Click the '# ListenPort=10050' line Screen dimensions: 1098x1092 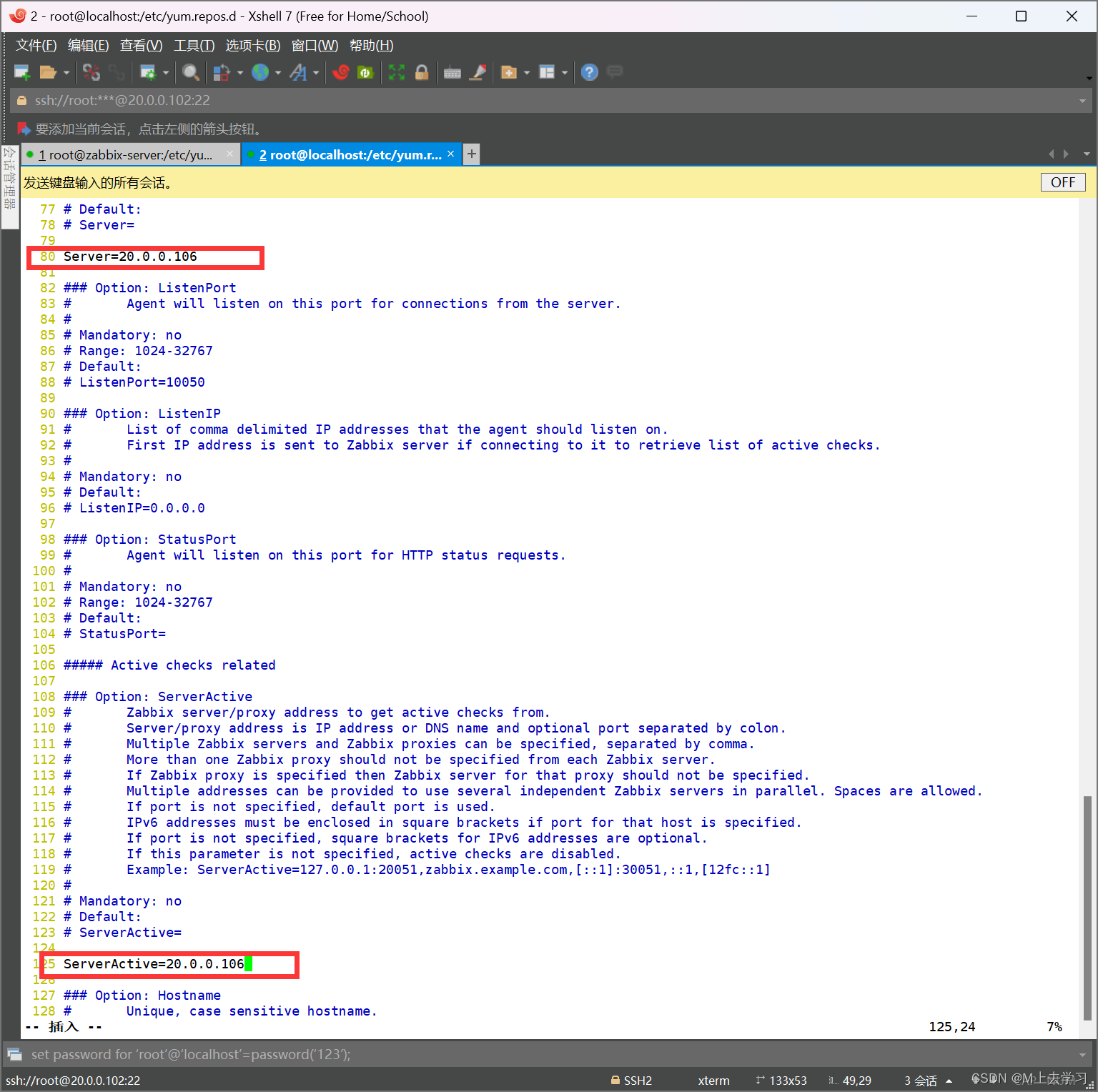[x=134, y=382]
